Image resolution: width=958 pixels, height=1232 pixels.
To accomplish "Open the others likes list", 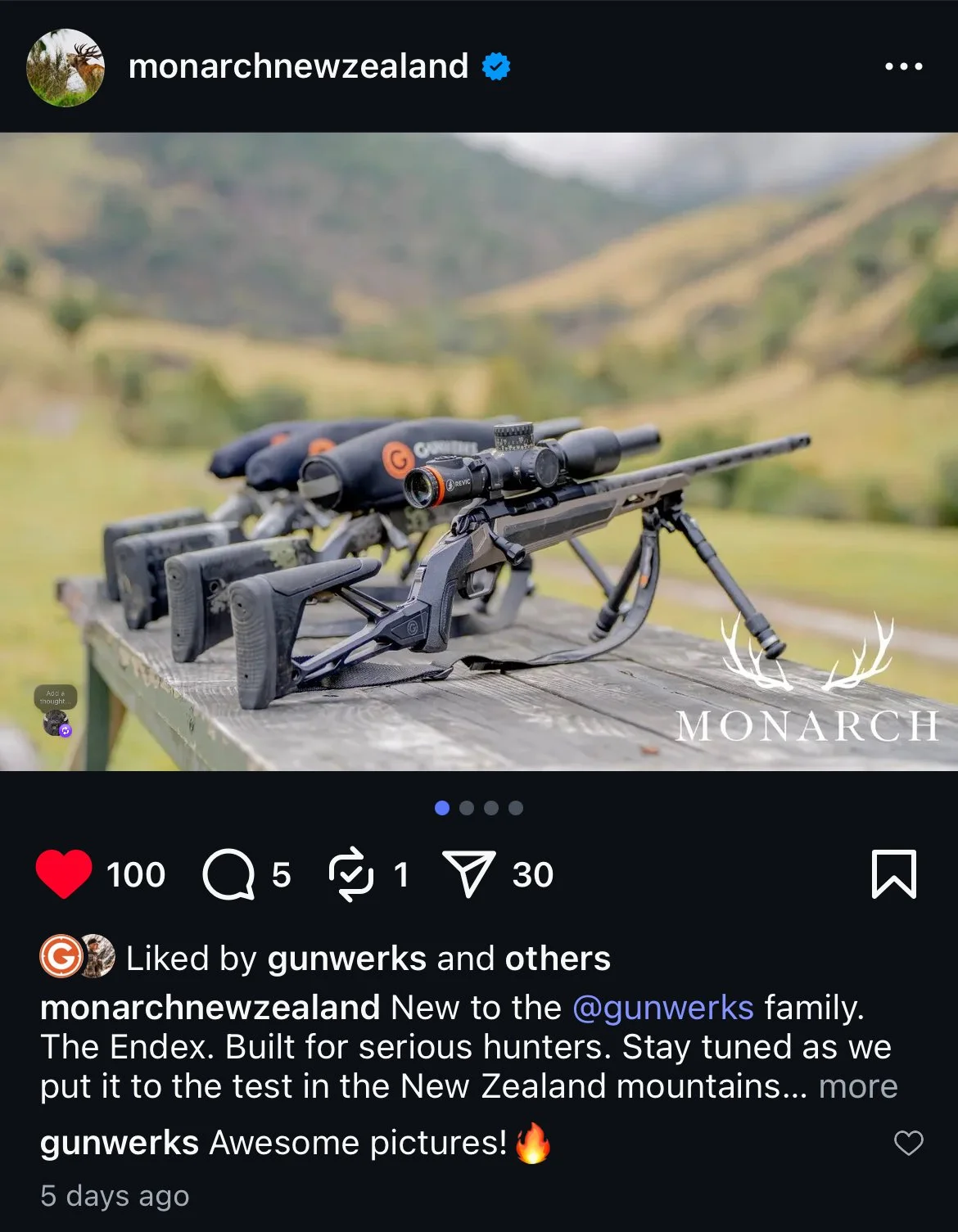I will click(558, 959).
